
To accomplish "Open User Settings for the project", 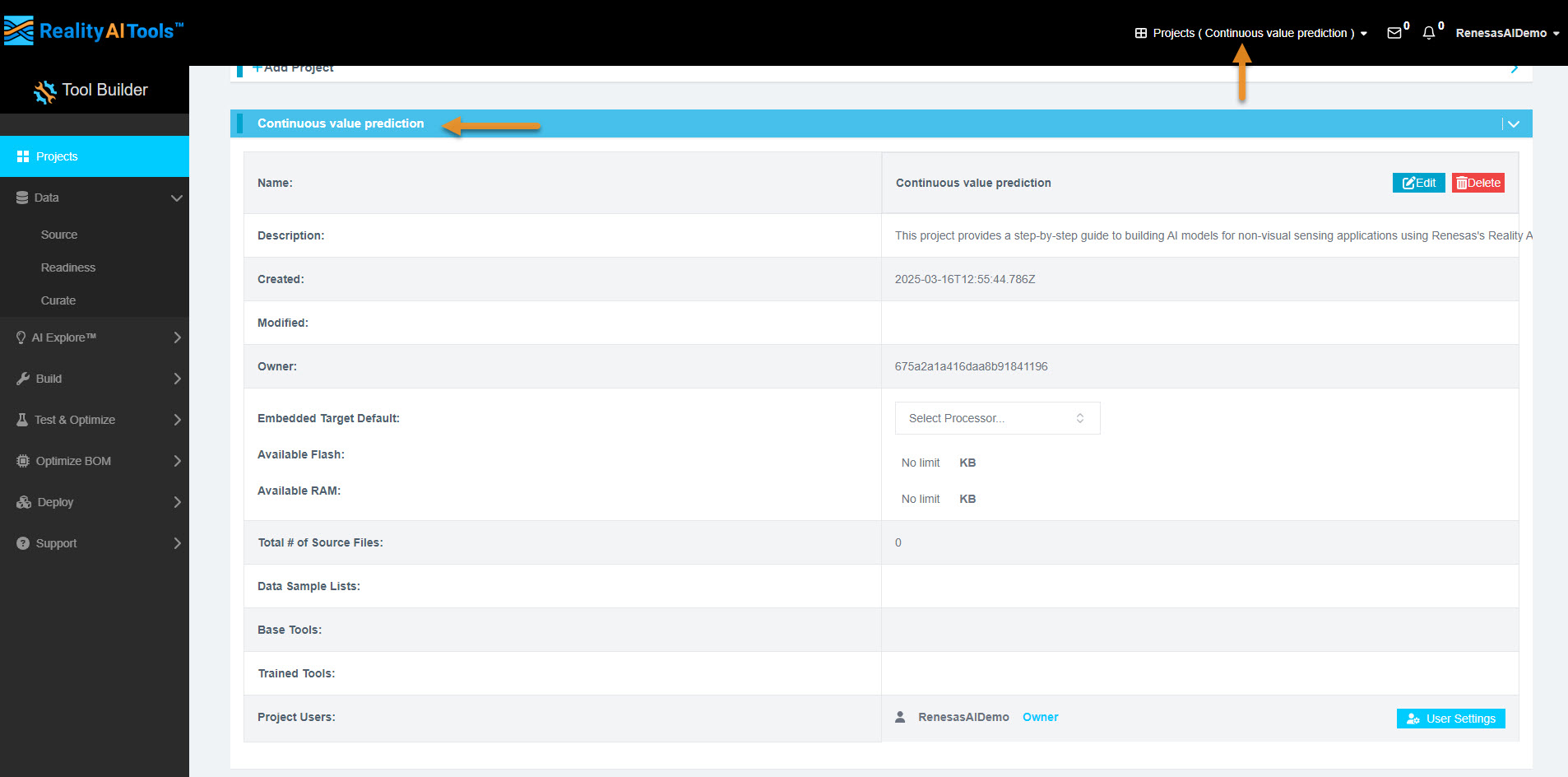I will click(1450, 719).
